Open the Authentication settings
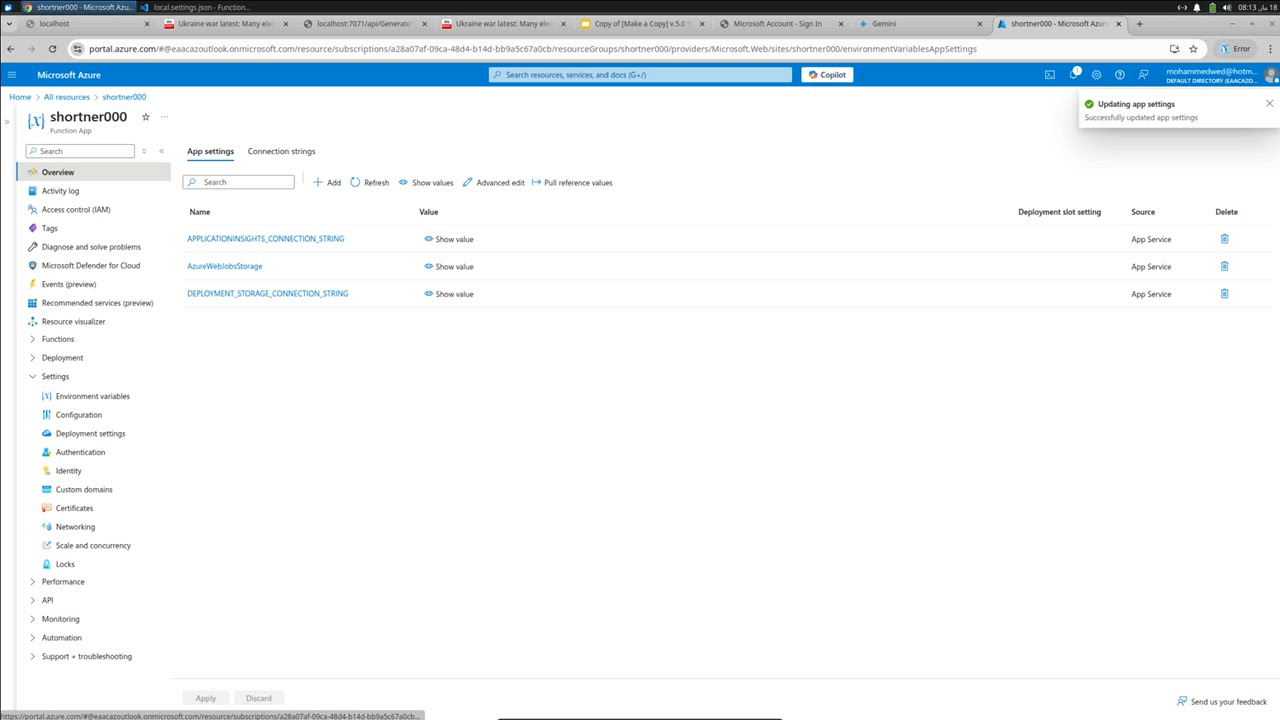 80,452
